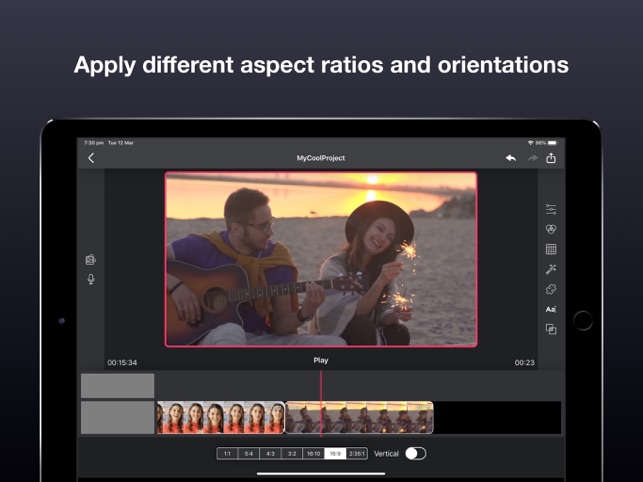Click the 7:30 pm clock
The width and height of the screenshot is (643, 482).
coord(94,143)
